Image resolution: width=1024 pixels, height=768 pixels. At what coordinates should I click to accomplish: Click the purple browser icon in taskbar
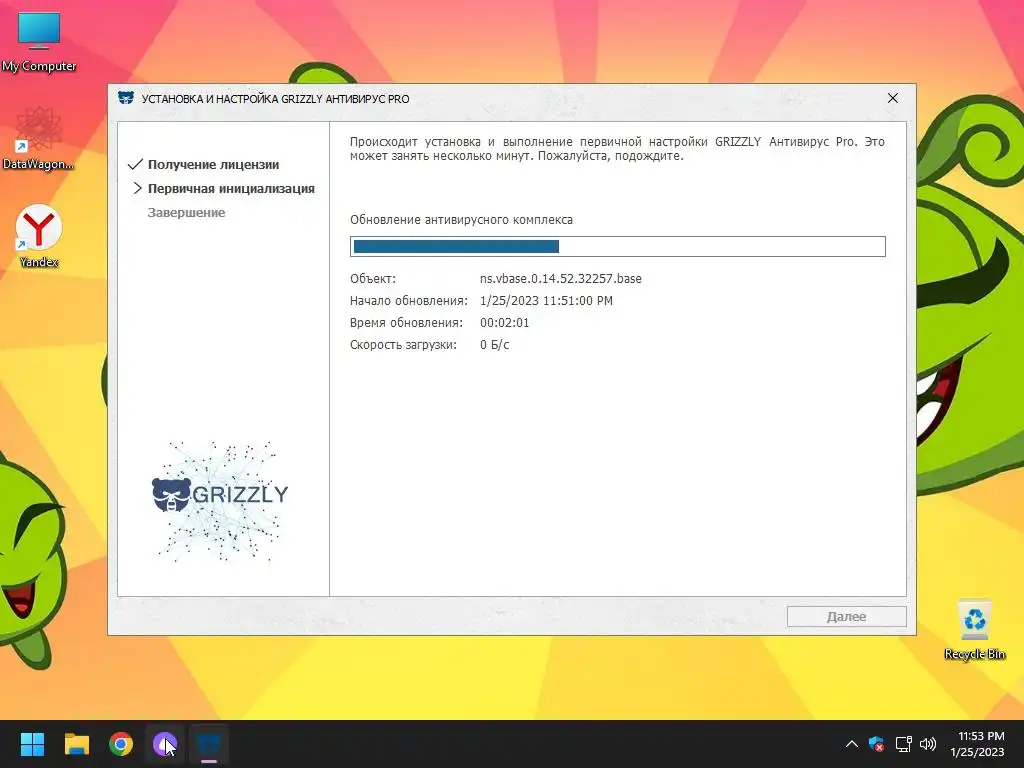tap(165, 744)
